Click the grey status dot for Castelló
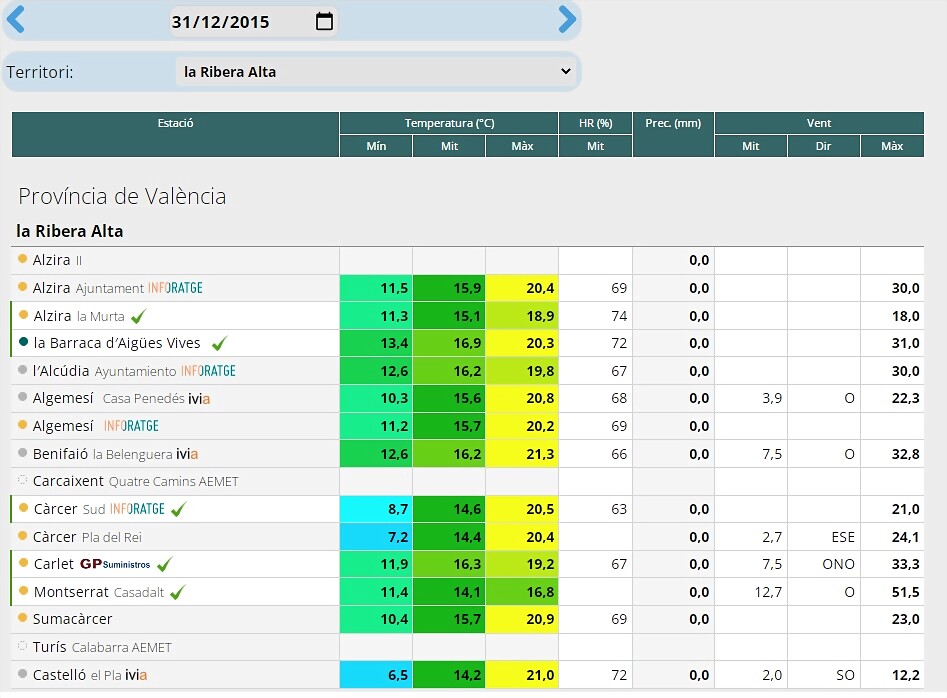The image size is (947, 698). tap(22, 673)
